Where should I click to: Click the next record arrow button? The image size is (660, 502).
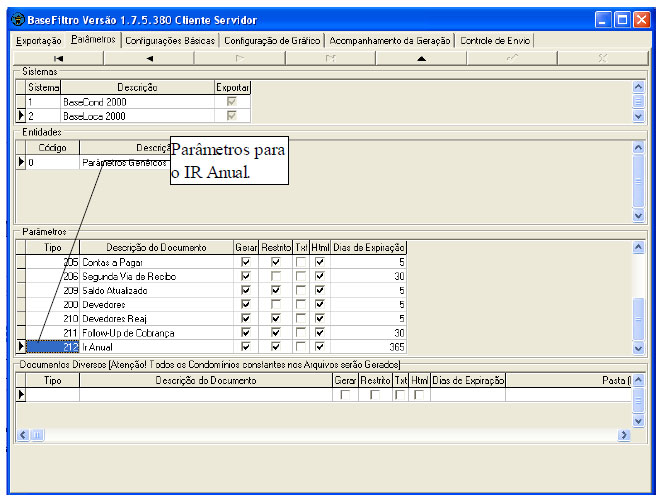(239, 59)
